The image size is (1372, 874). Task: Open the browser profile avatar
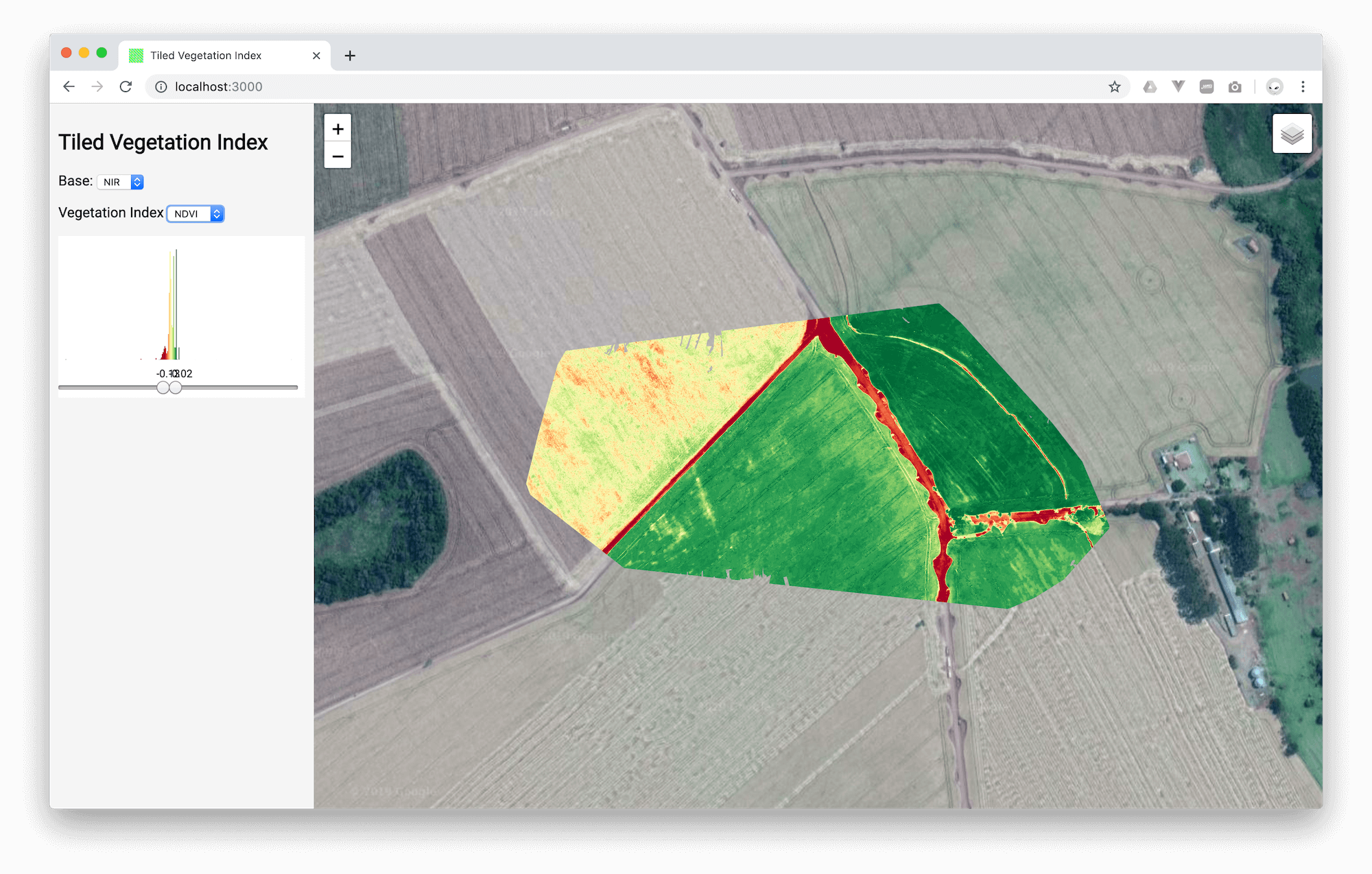pyautogui.click(x=1274, y=86)
